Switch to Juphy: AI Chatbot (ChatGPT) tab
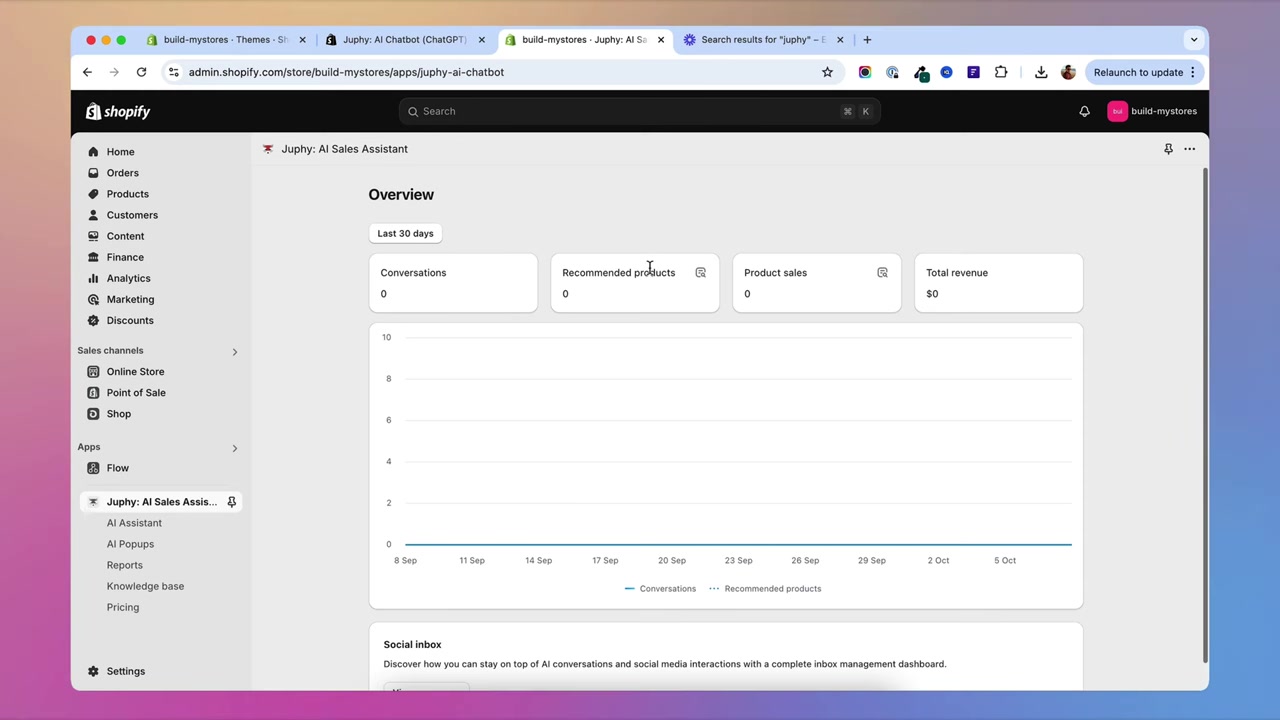The image size is (1280, 720). point(404,40)
